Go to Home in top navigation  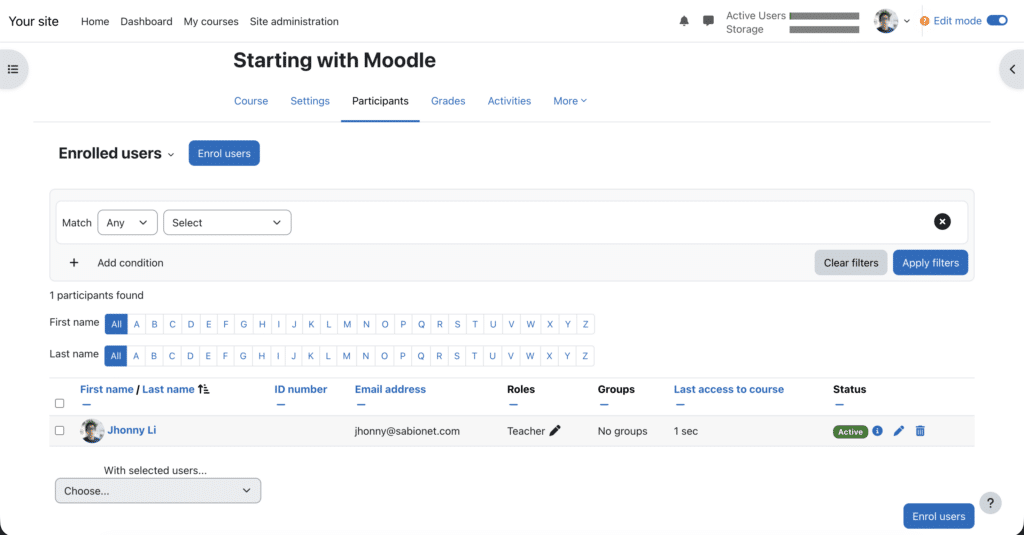click(x=95, y=21)
